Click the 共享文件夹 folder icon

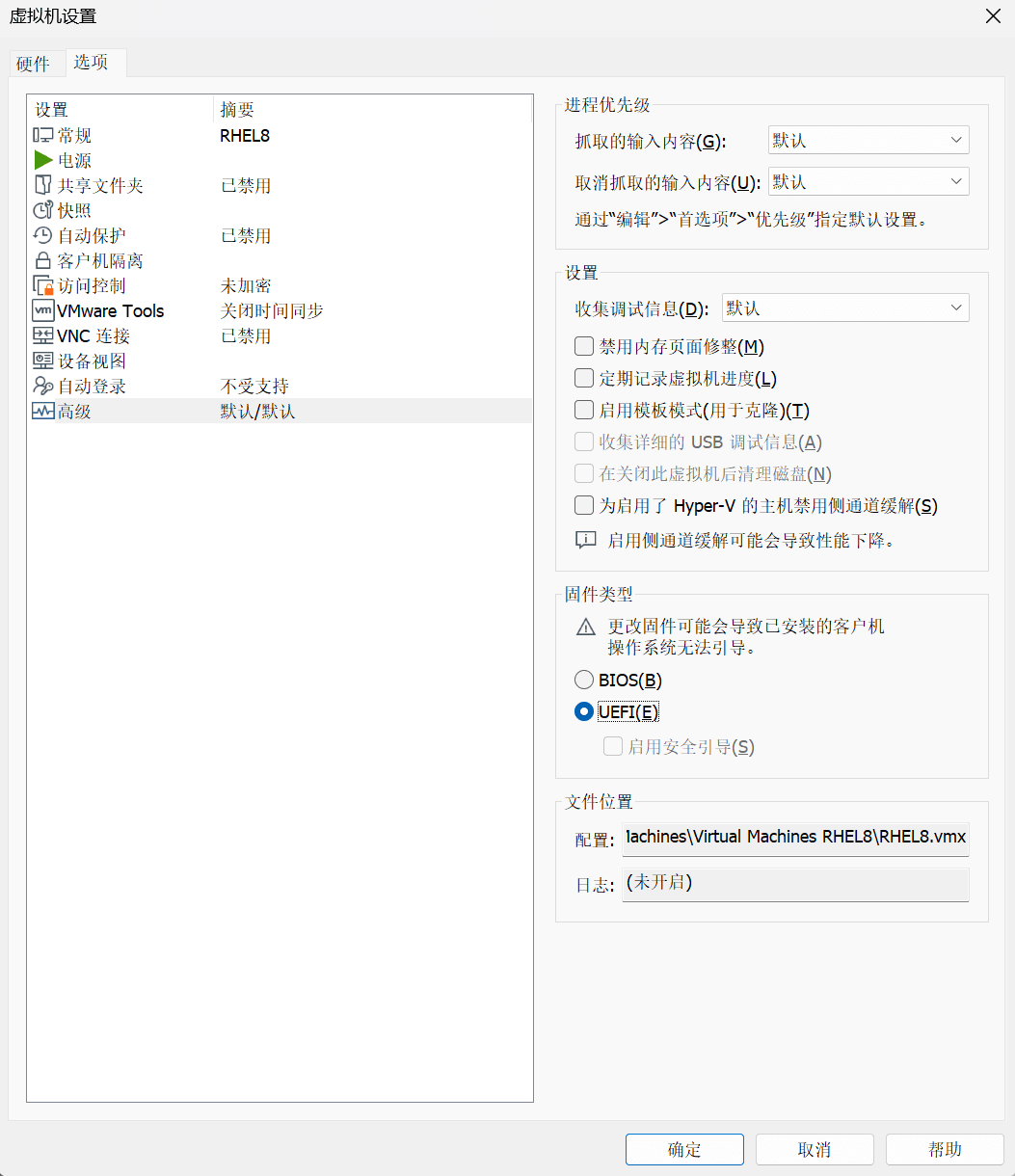pos(43,186)
